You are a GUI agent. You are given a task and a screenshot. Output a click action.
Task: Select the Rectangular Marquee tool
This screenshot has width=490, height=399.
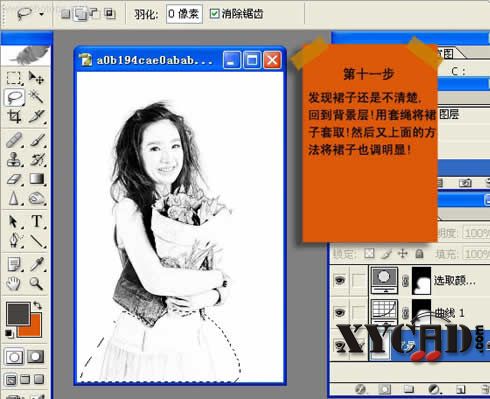[14, 78]
